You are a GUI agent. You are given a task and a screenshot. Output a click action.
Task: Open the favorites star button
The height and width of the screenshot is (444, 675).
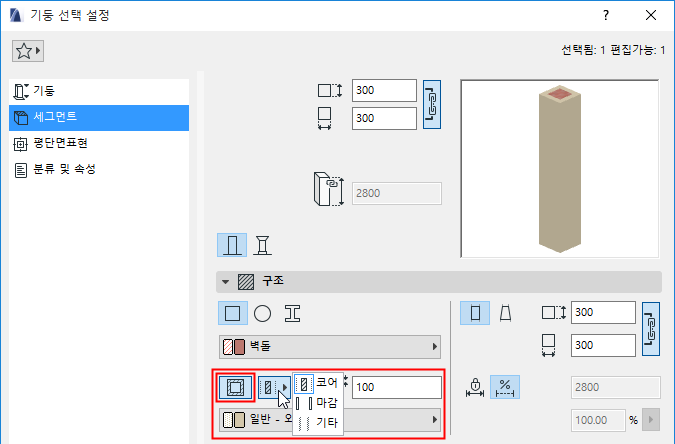click(x=28, y=51)
